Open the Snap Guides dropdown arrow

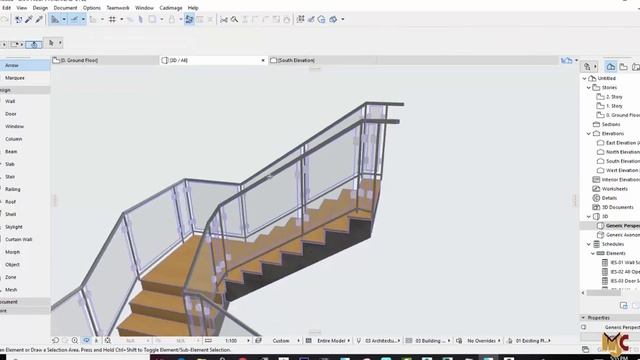(83, 19)
